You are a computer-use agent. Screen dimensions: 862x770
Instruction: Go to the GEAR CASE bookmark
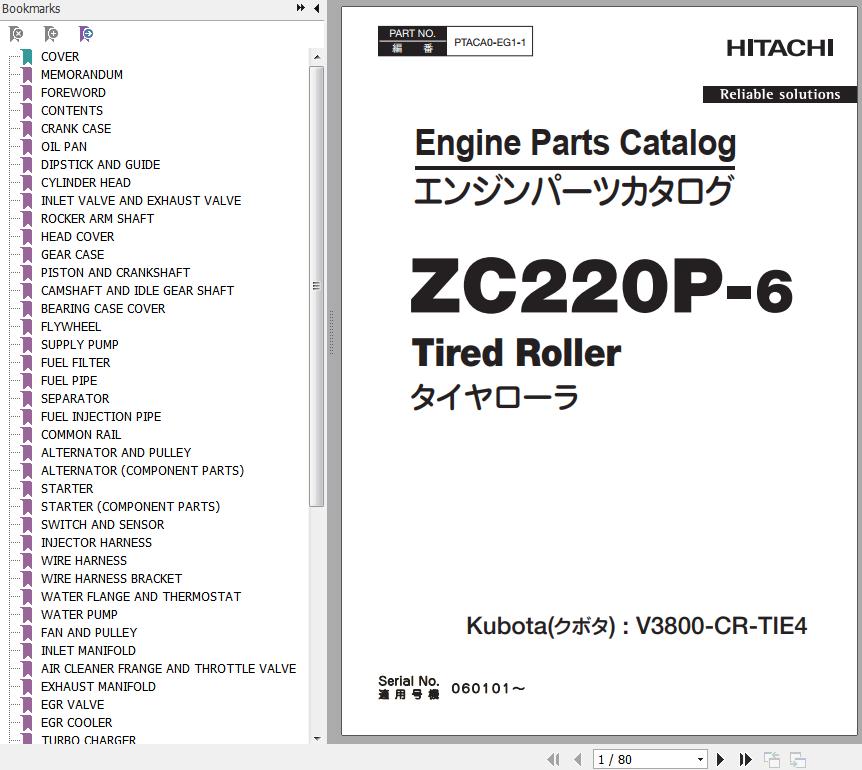73,254
